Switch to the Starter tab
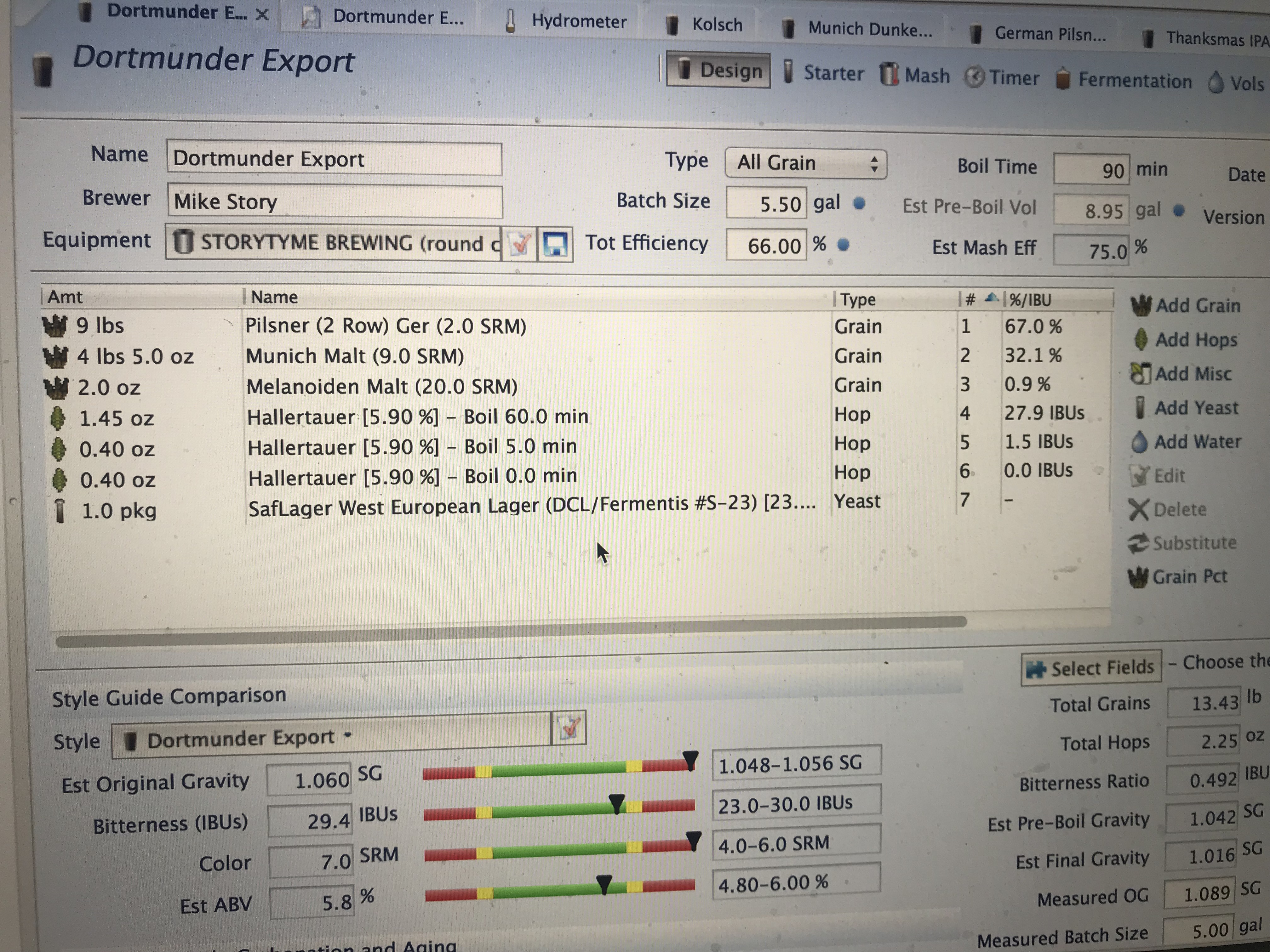Image resolution: width=1270 pixels, height=952 pixels. click(823, 73)
